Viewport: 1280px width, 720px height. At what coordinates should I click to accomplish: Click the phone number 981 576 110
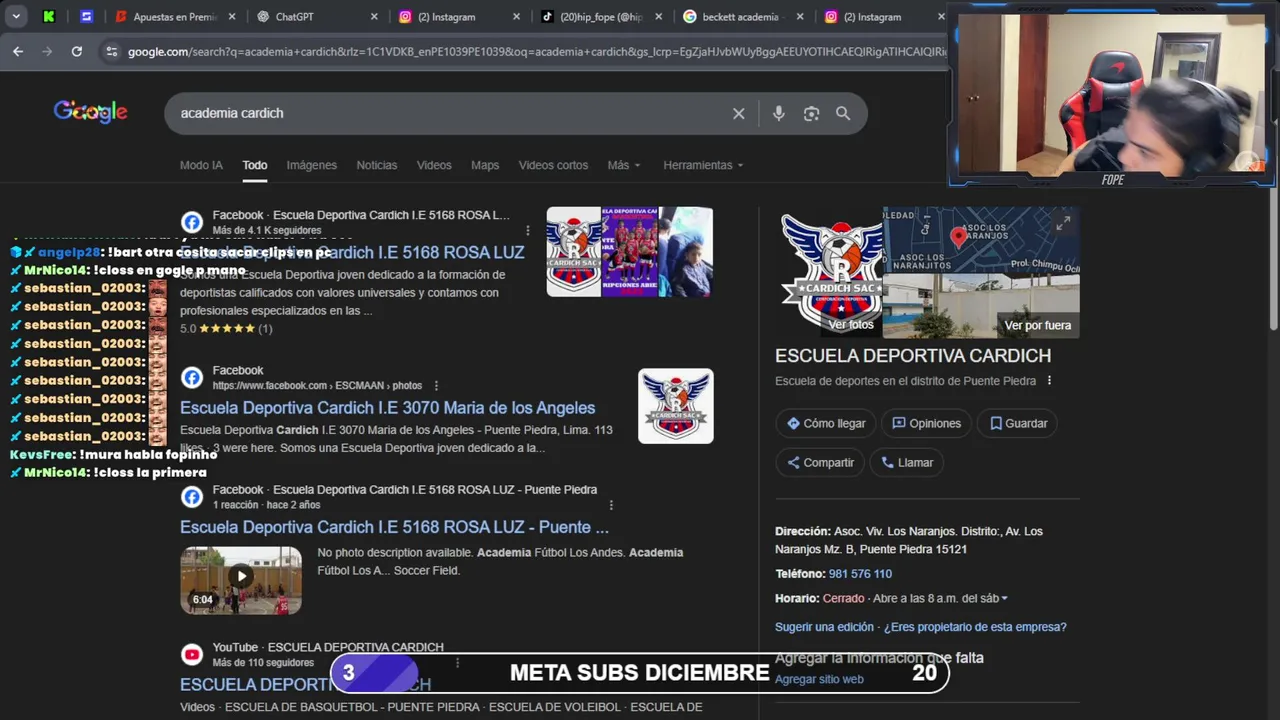[x=860, y=574]
